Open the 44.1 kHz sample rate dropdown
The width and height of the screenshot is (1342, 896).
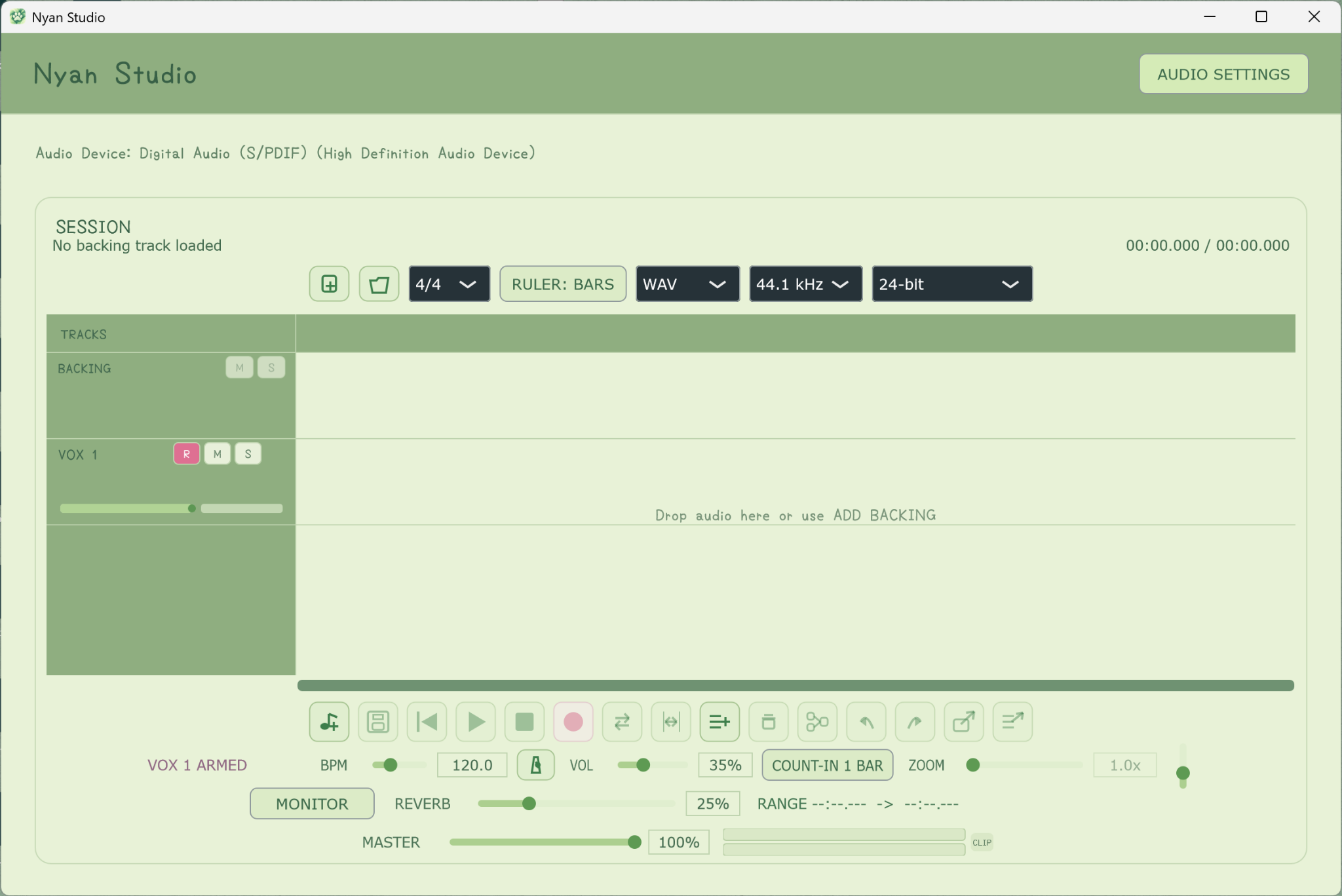pos(805,284)
